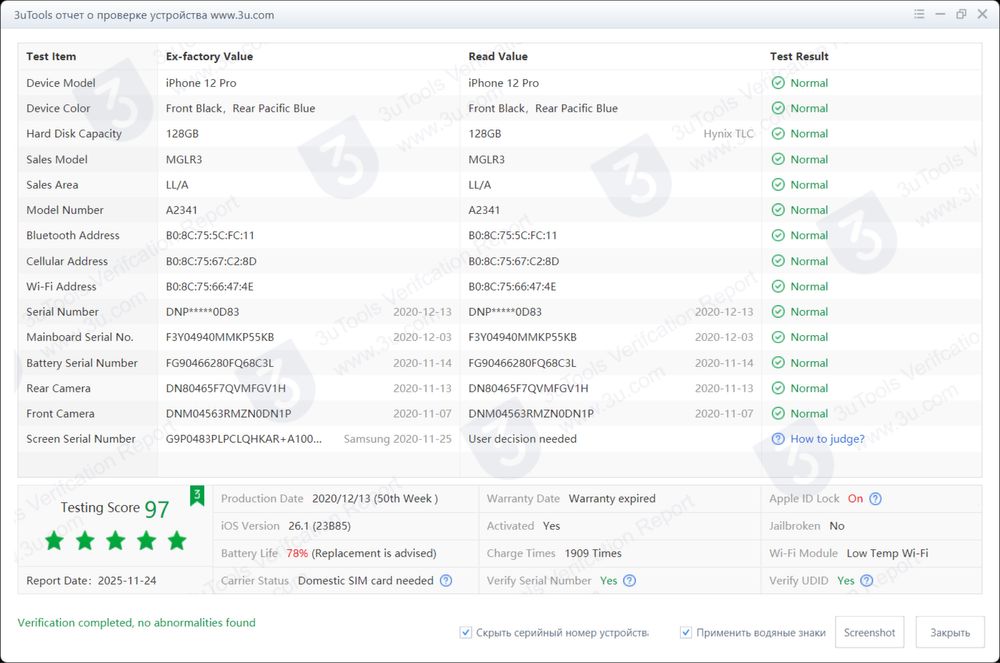Screen dimensions: 1000x663
Task: Maximize the 3uTools report window
Action: click(x=961, y=14)
